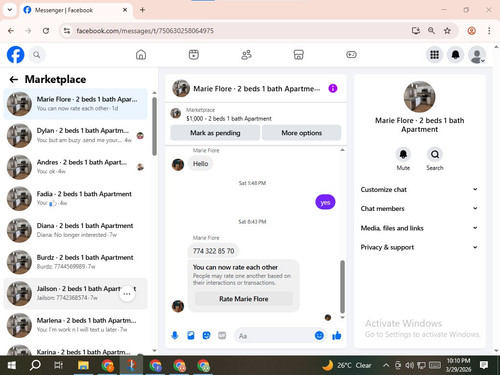
Task: Open Fadia conversation in list
Action: (x=75, y=199)
